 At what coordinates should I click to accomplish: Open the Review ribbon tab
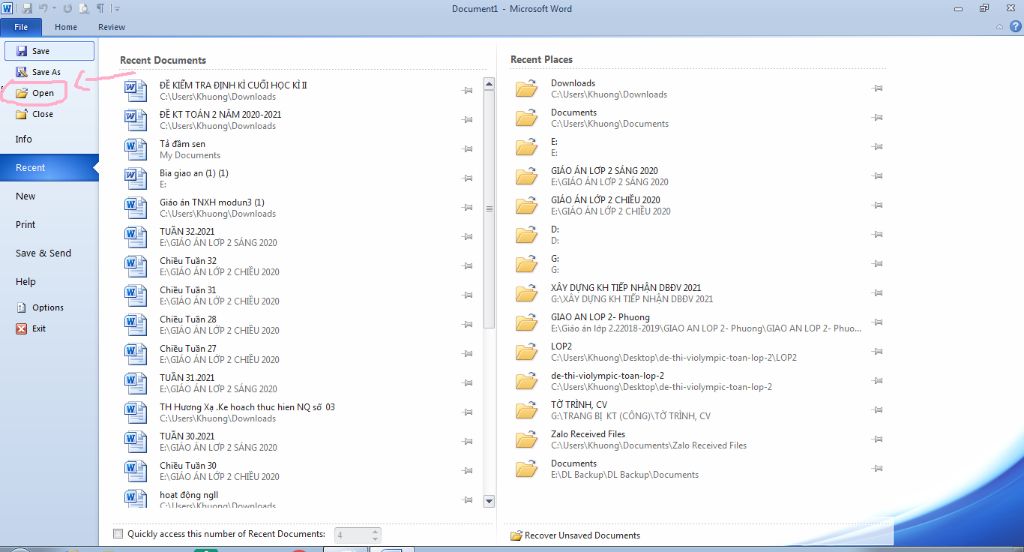(x=112, y=27)
